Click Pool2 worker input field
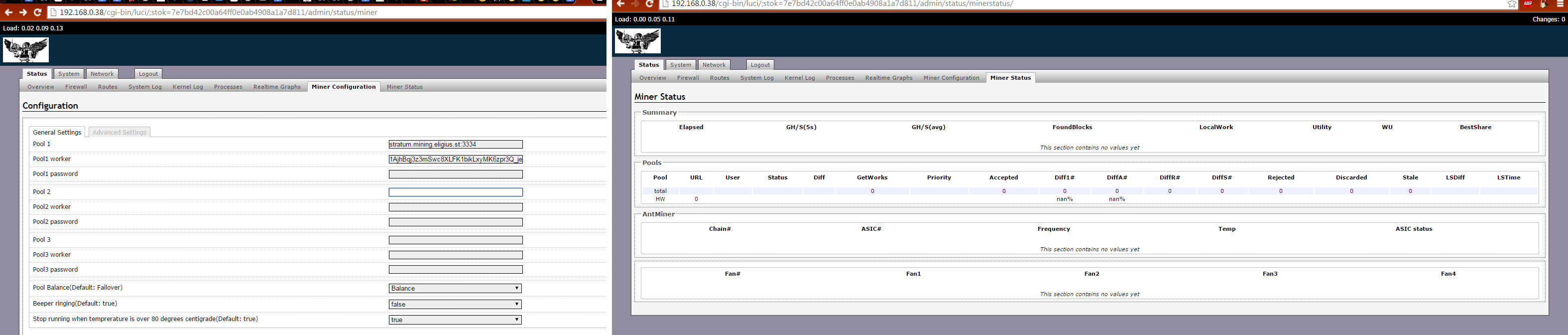This screenshot has height=335, width=1568. [455, 207]
